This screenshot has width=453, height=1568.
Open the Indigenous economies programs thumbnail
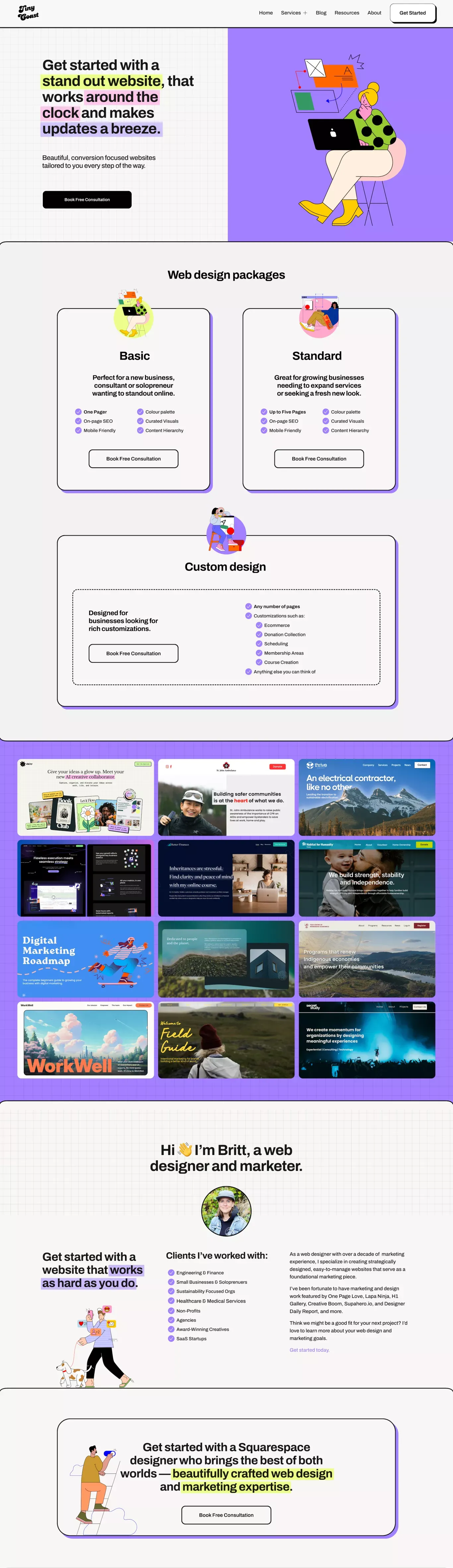[366, 959]
